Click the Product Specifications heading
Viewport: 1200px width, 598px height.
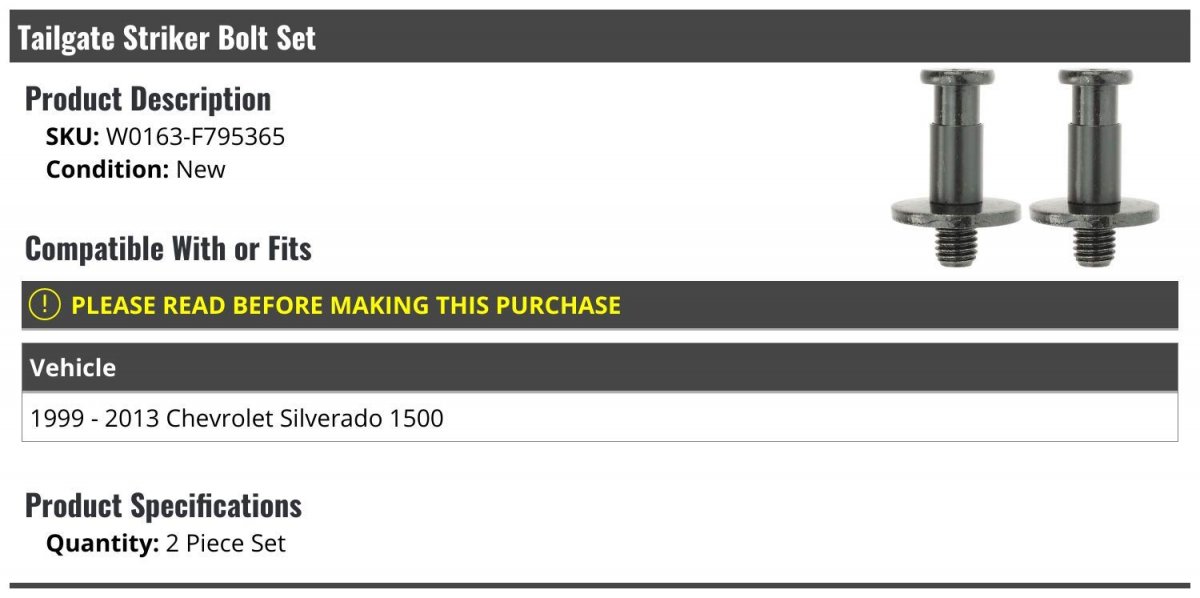[x=163, y=505]
